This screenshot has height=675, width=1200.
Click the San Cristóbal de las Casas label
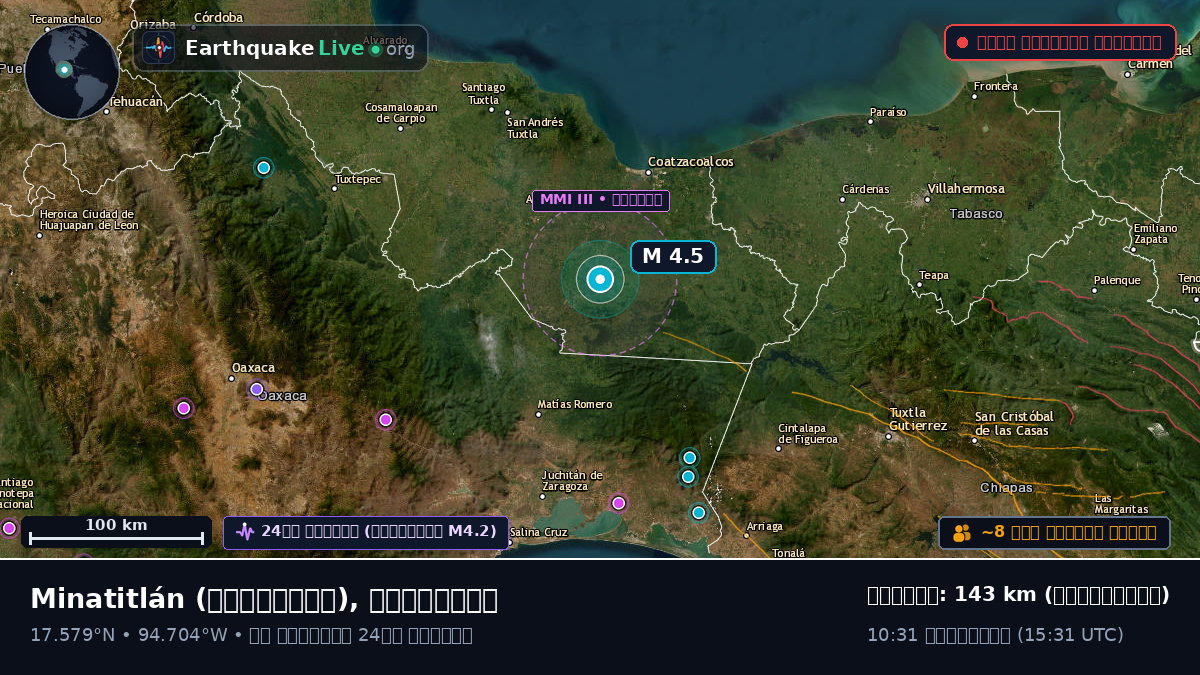(x=1014, y=424)
